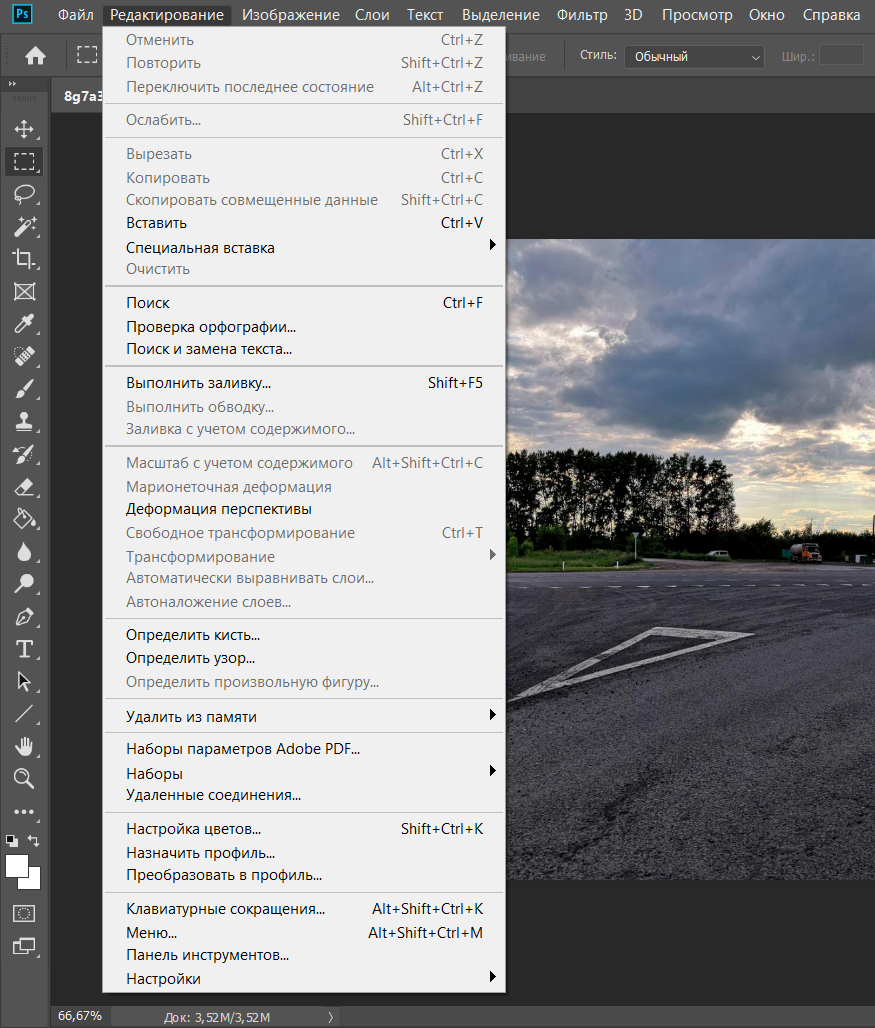
Task: Select the Move tool
Action: [x=24, y=129]
